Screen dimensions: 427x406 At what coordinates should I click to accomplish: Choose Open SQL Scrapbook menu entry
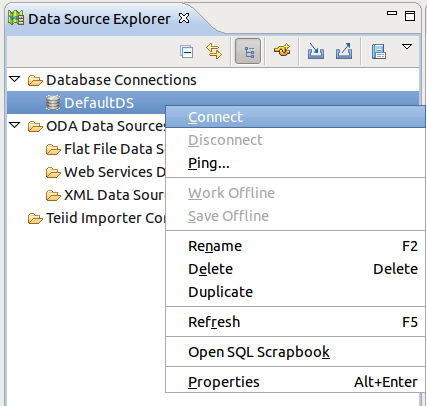(x=295, y=352)
